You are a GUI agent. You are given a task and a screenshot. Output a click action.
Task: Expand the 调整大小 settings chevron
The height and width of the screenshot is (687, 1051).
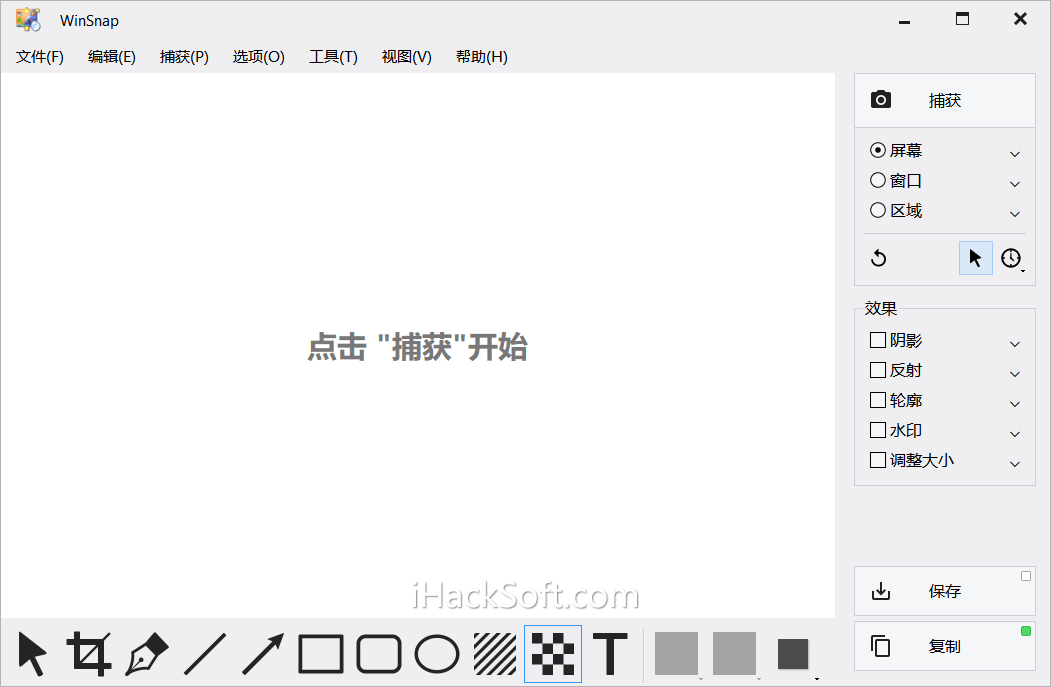tap(1015, 464)
